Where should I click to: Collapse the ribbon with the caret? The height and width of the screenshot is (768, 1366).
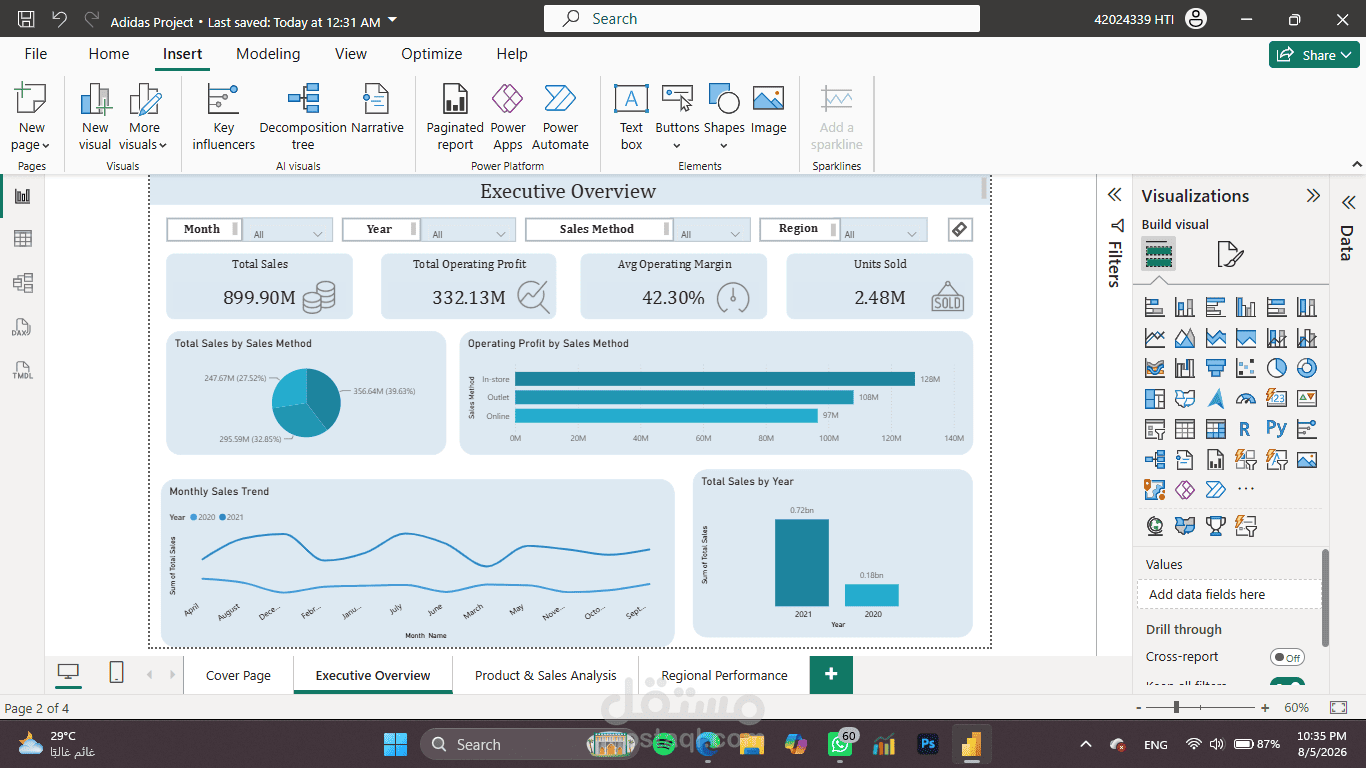tap(1355, 163)
